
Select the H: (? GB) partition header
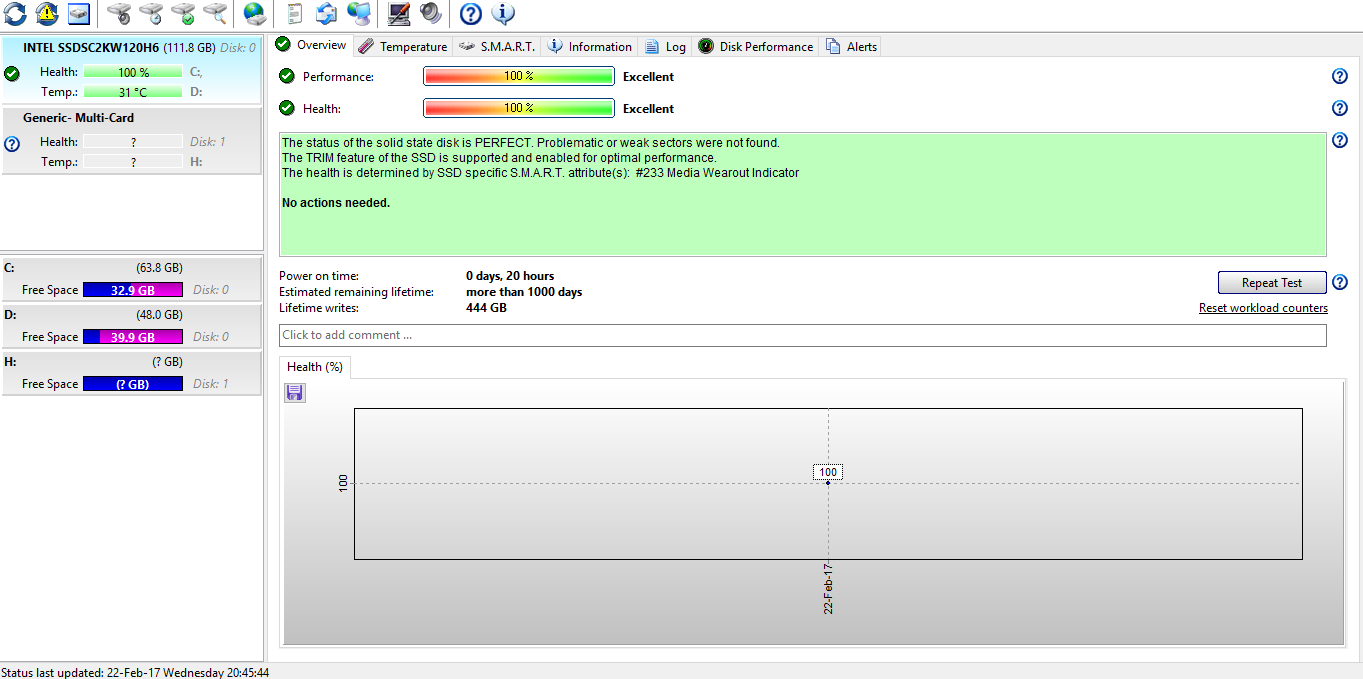(x=132, y=362)
